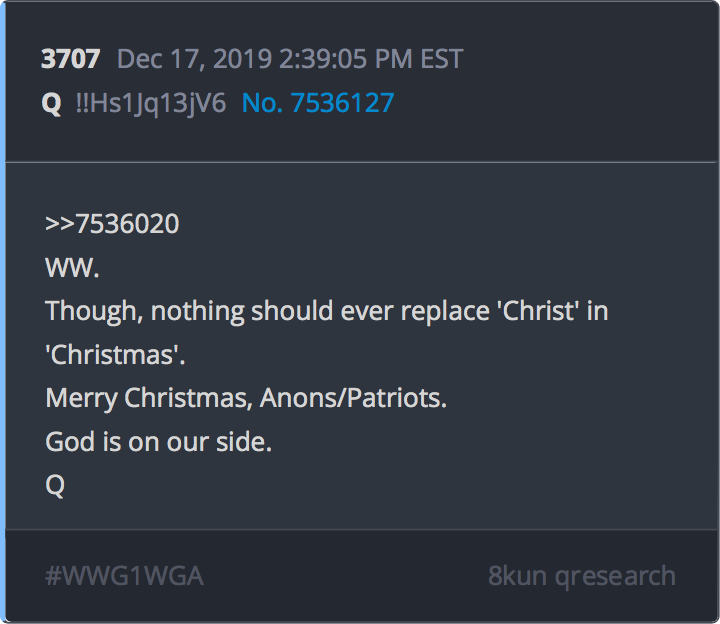
Task: Click the 'God is on our side.' line
Action: 158,441
